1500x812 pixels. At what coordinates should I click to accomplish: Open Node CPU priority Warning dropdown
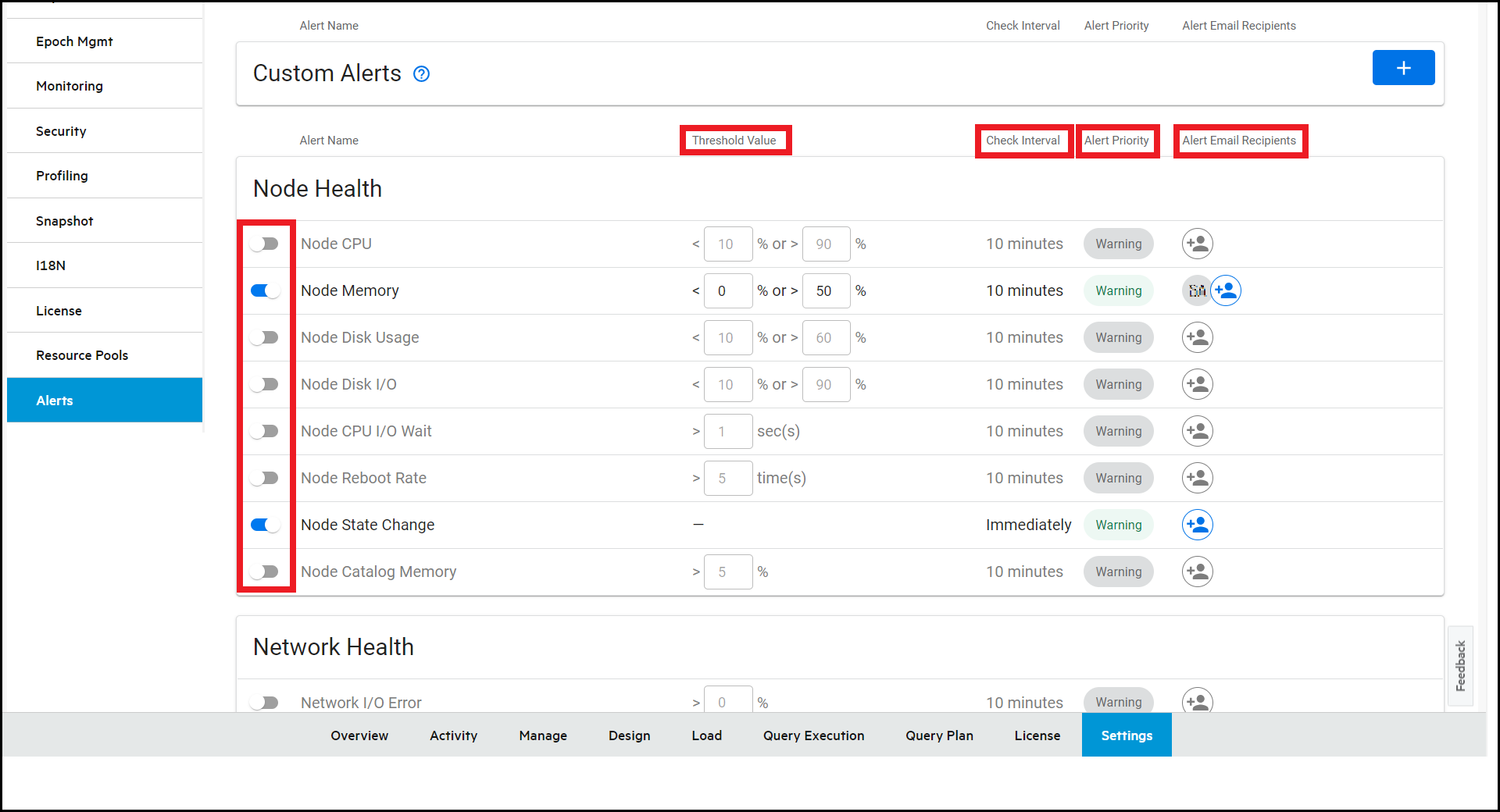click(x=1118, y=244)
